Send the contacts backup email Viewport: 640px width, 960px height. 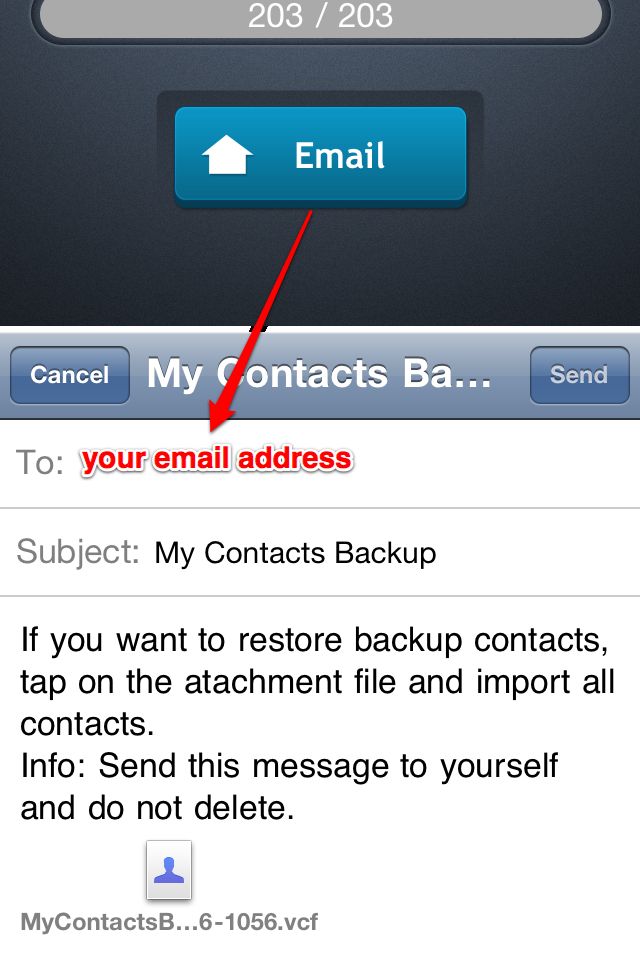tap(579, 375)
